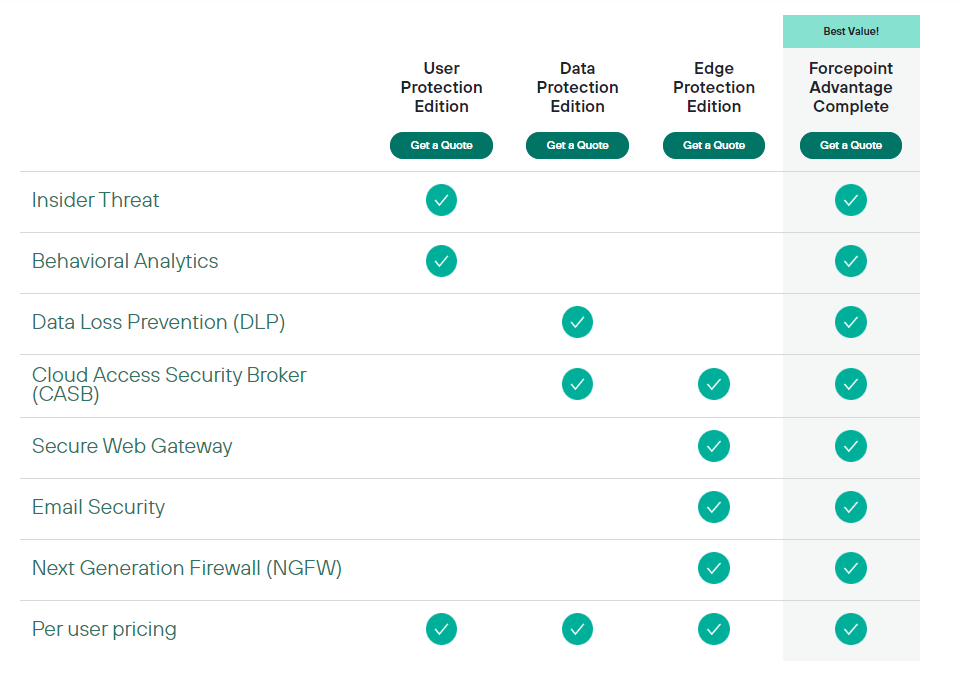Select the Behavioral Analytics row label
This screenshot has width=958, height=690.
(x=125, y=262)
